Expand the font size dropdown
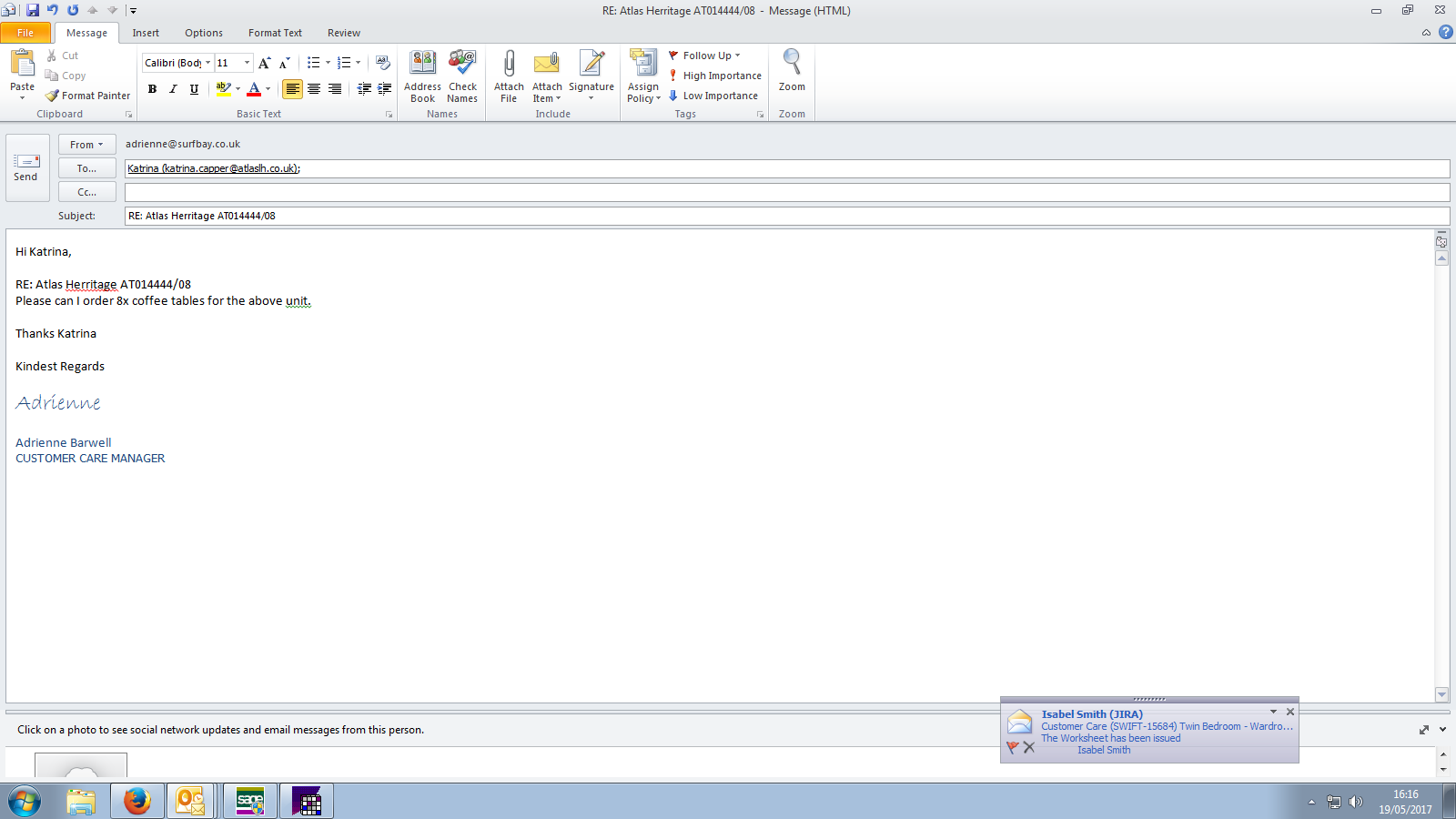 point(247,63)
